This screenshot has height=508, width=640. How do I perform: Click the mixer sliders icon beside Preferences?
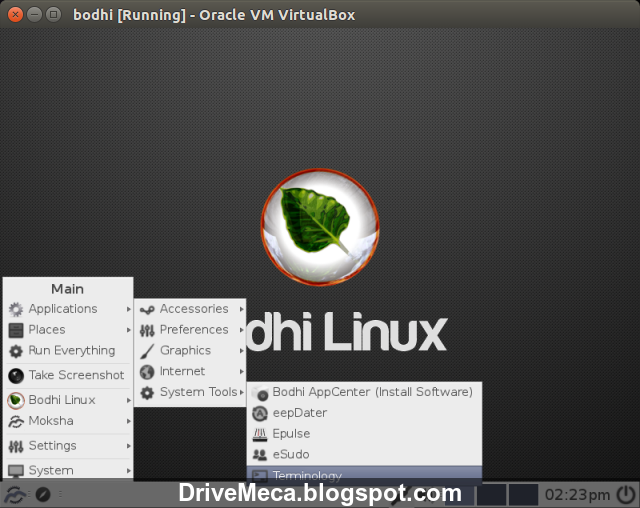[x=147, y=330]
